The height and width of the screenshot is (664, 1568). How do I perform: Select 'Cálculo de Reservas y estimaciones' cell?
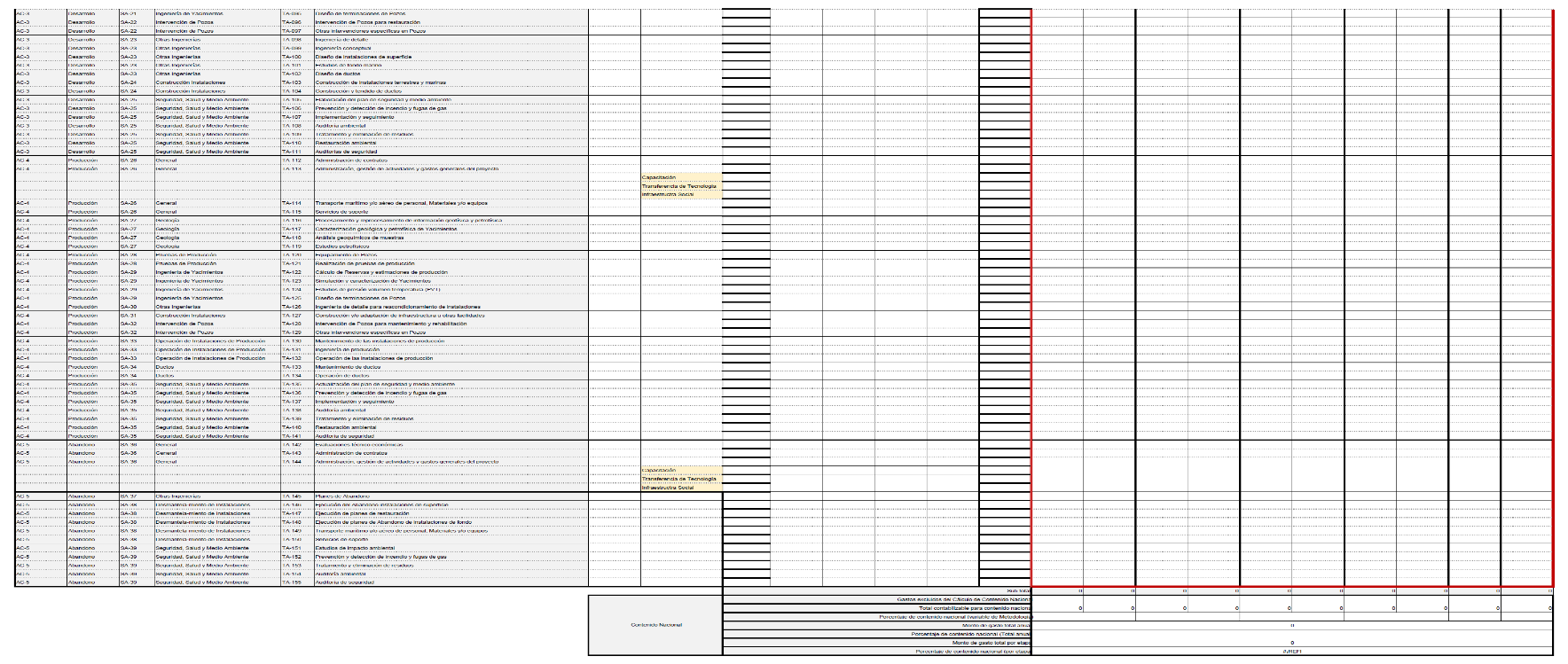click(x=381, y=272)
